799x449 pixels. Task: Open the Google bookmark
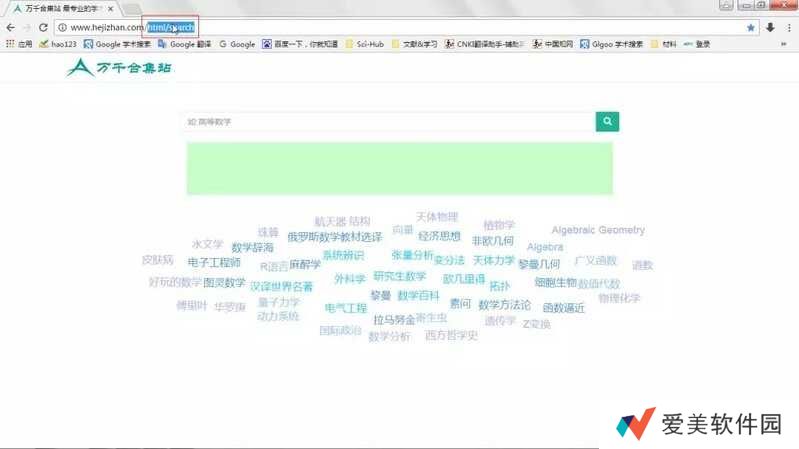click(x=237, y=44)
